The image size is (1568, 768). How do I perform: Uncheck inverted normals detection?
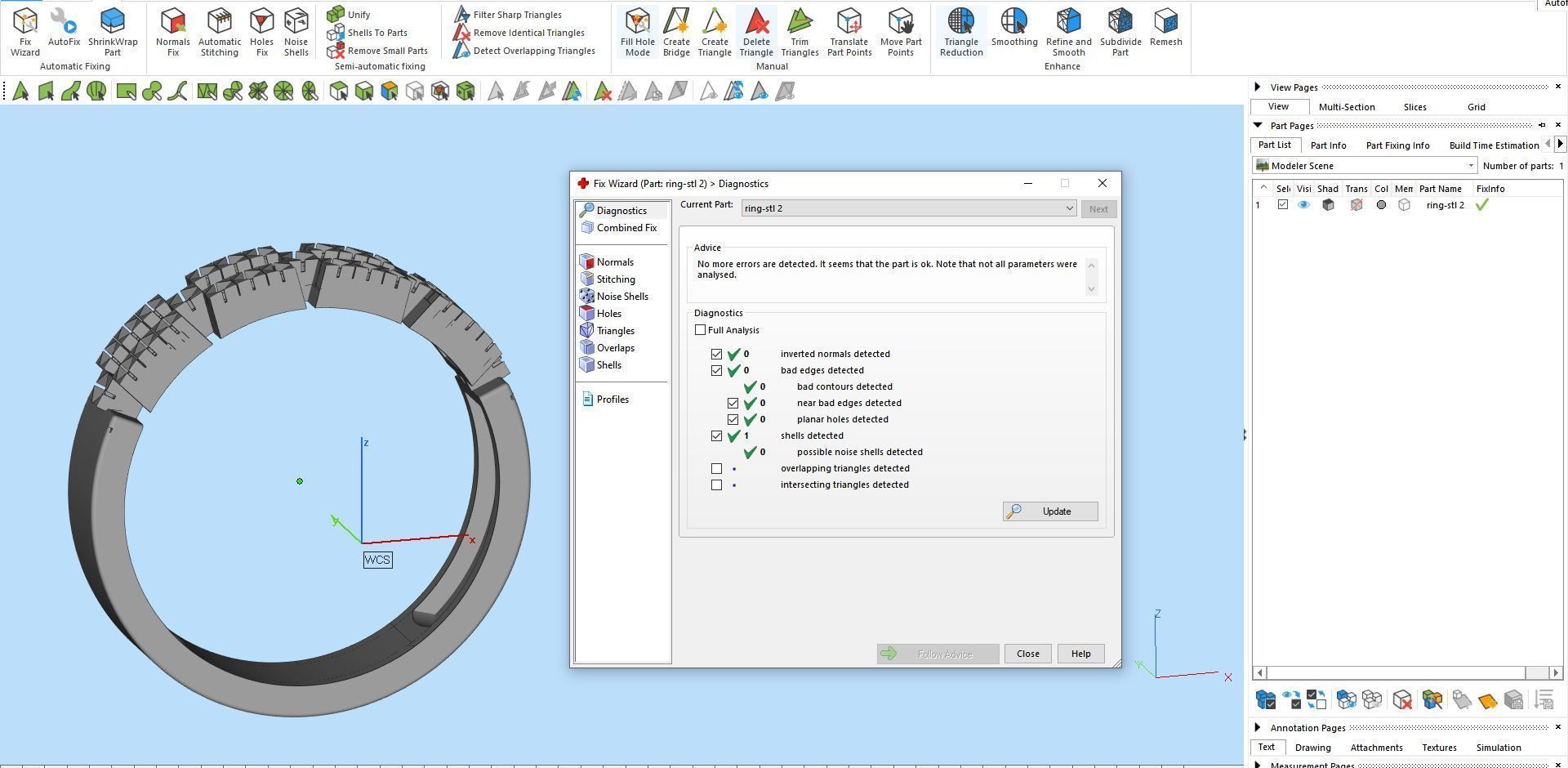click(716, 354)
